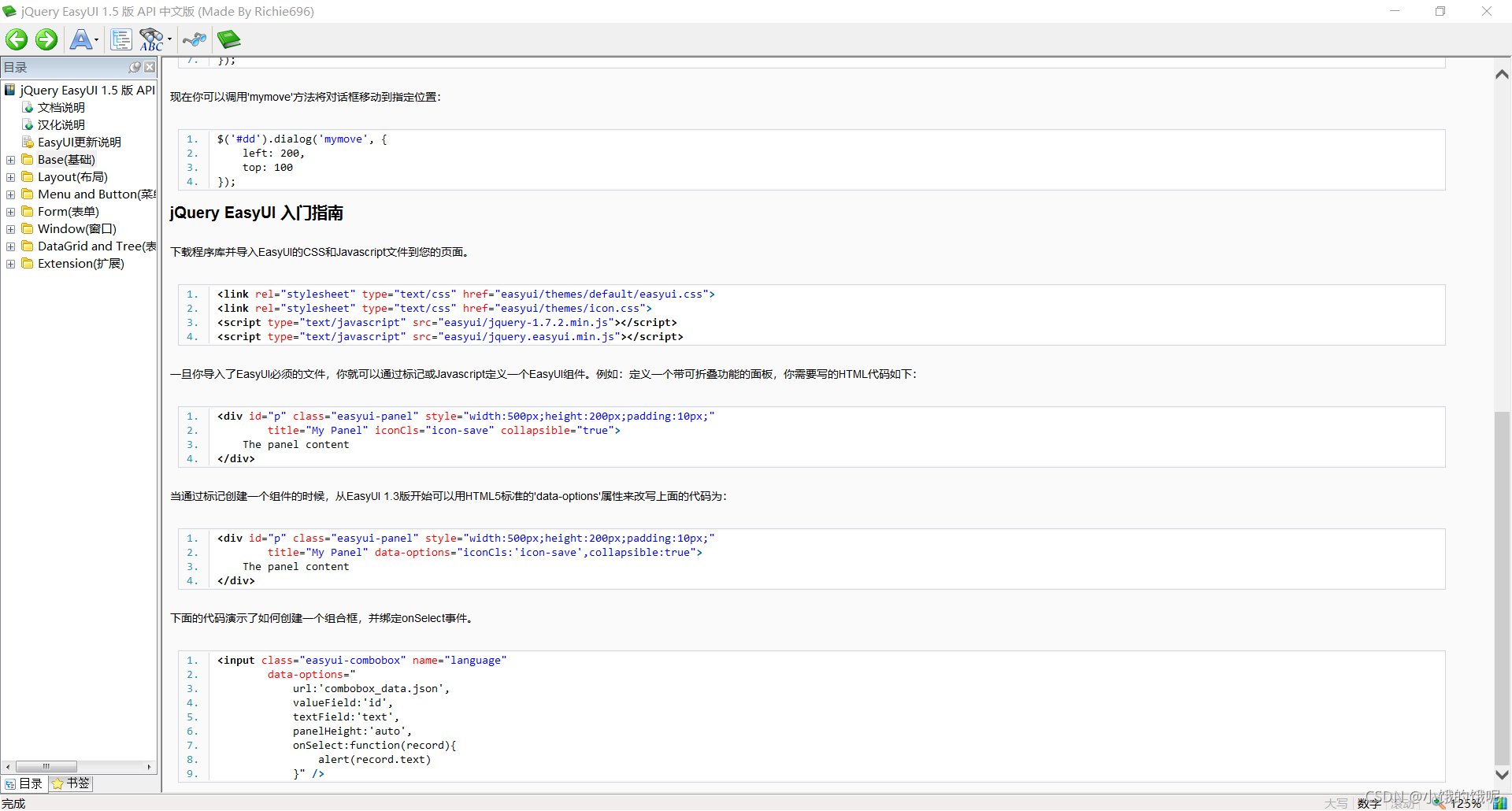Select the Extension(扩展) tree label
1512x811 pixels.
81,264
